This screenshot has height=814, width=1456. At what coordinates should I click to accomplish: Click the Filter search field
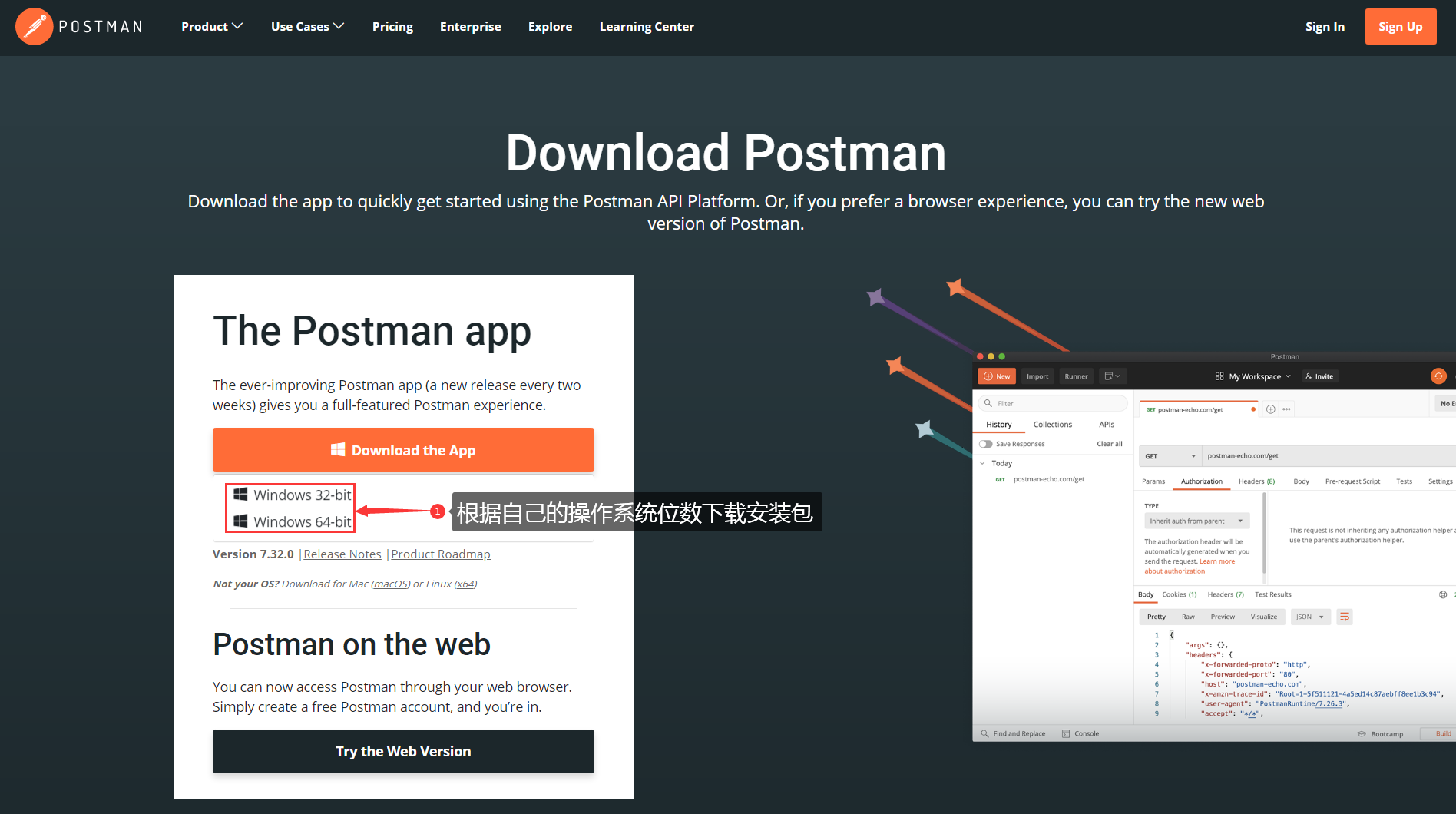pyautogui.click(x=1053, y=403)
